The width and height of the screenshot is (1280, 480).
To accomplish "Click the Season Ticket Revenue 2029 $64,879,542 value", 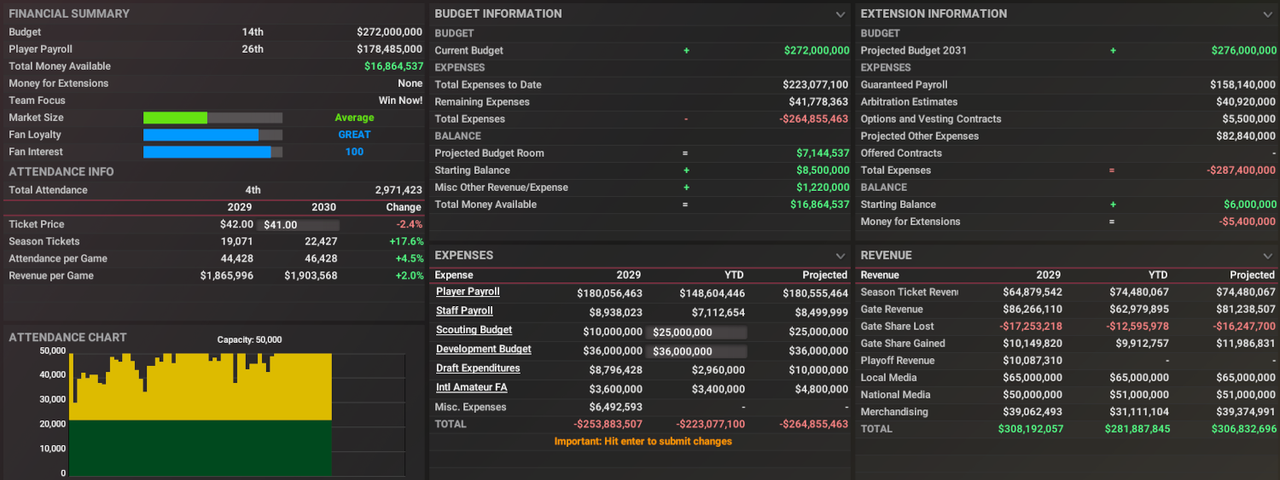I will pyautogui.click(x=1033, y=292).
